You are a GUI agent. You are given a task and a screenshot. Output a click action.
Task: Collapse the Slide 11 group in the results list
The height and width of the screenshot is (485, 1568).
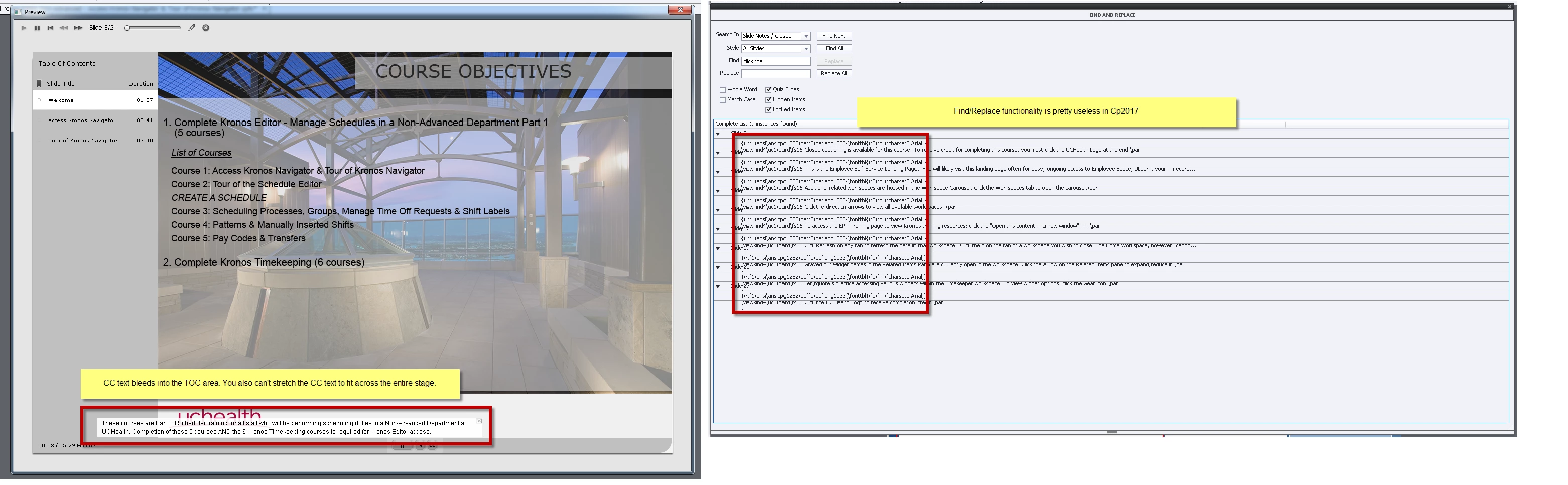(718, 172)
